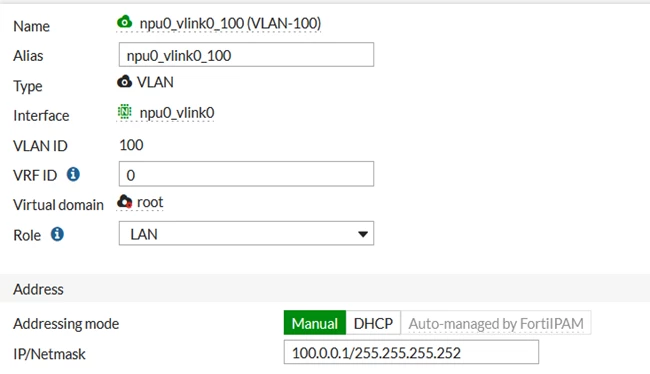650x374 pixels.
Task: Select Manual addressing mode
Action: coord(315,323)
